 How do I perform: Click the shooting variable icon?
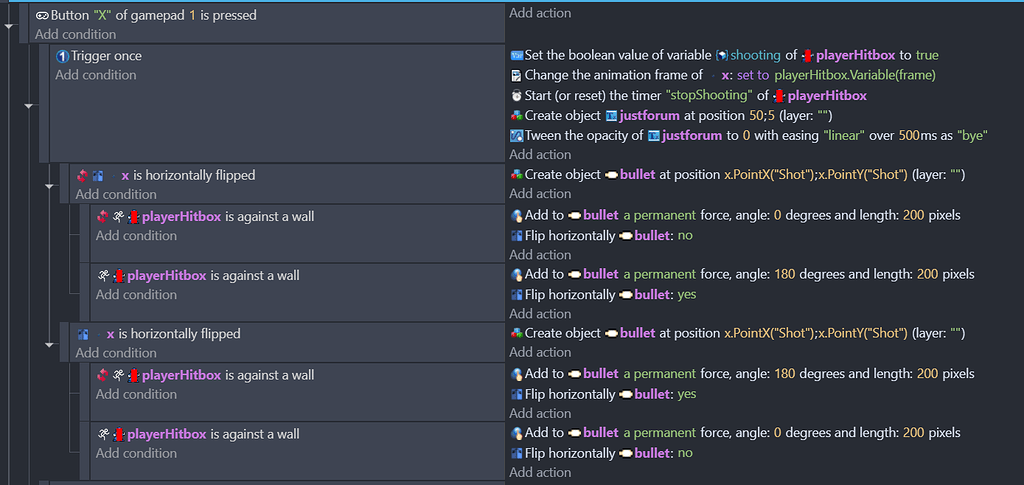tap(722, 55)
